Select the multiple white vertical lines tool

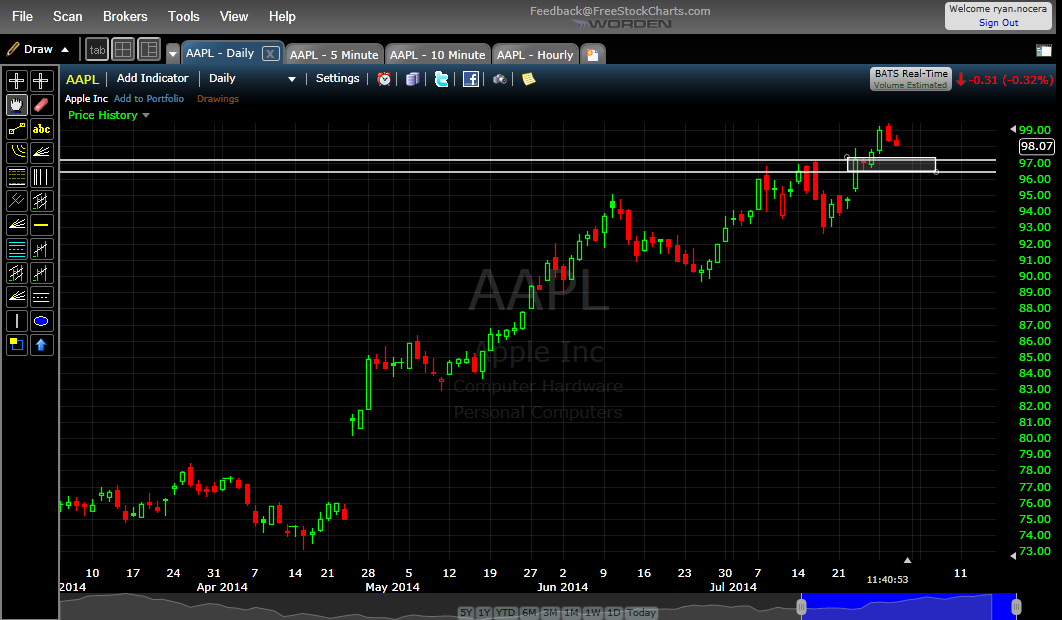(41, 177)
